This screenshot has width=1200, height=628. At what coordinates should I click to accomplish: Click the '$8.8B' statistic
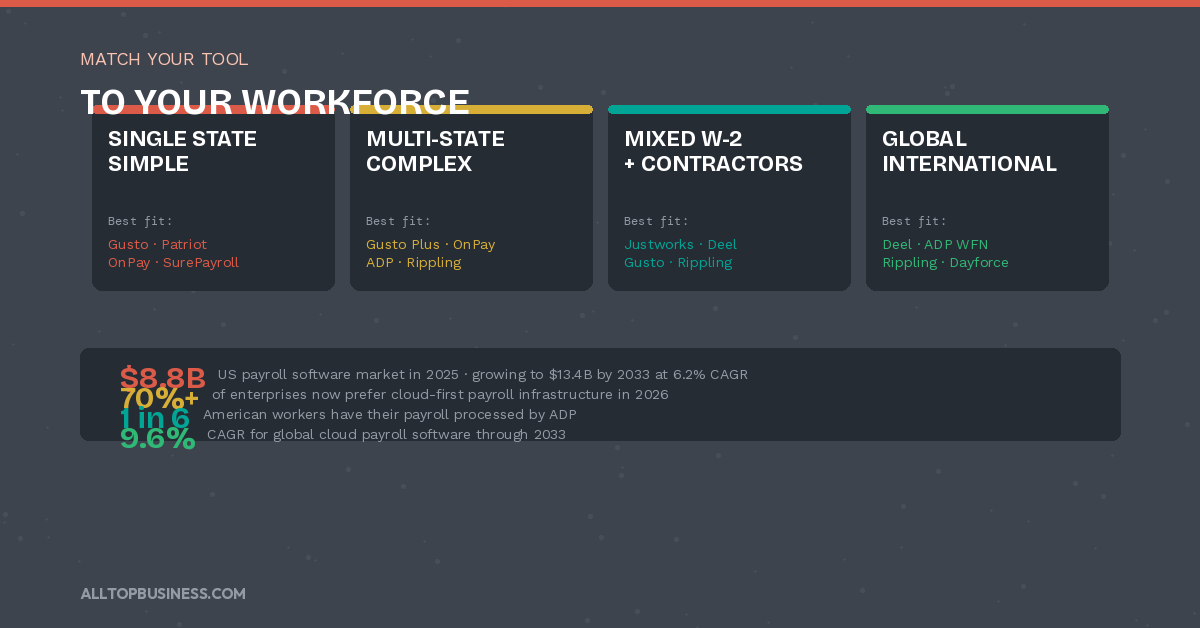click(x=163, y=378)
